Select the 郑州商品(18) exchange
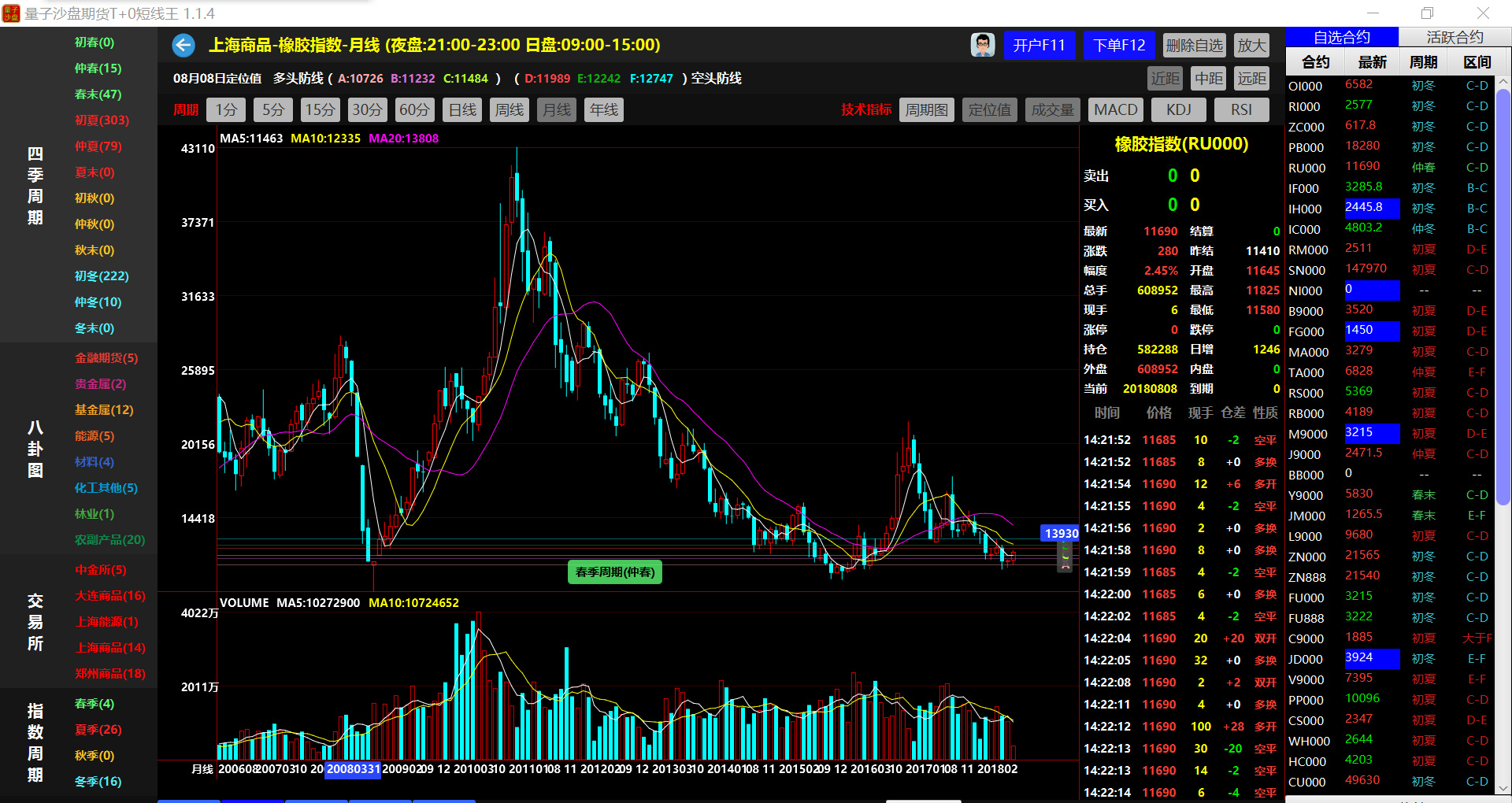 tap(110, 673)
